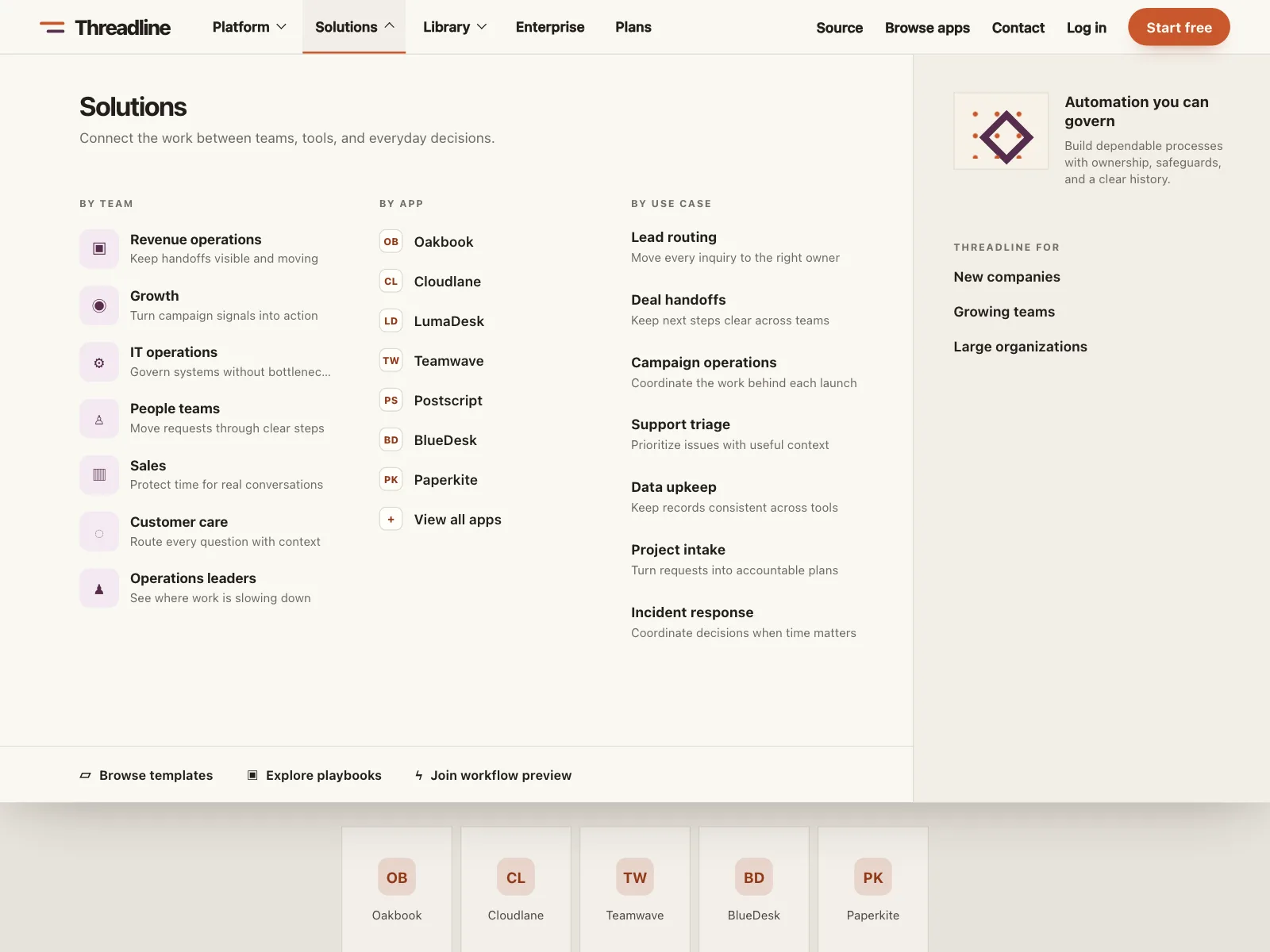This screenshot has height=952, width=1270.
Task: Click the Customer care title
Action: [x=179, y=522]
